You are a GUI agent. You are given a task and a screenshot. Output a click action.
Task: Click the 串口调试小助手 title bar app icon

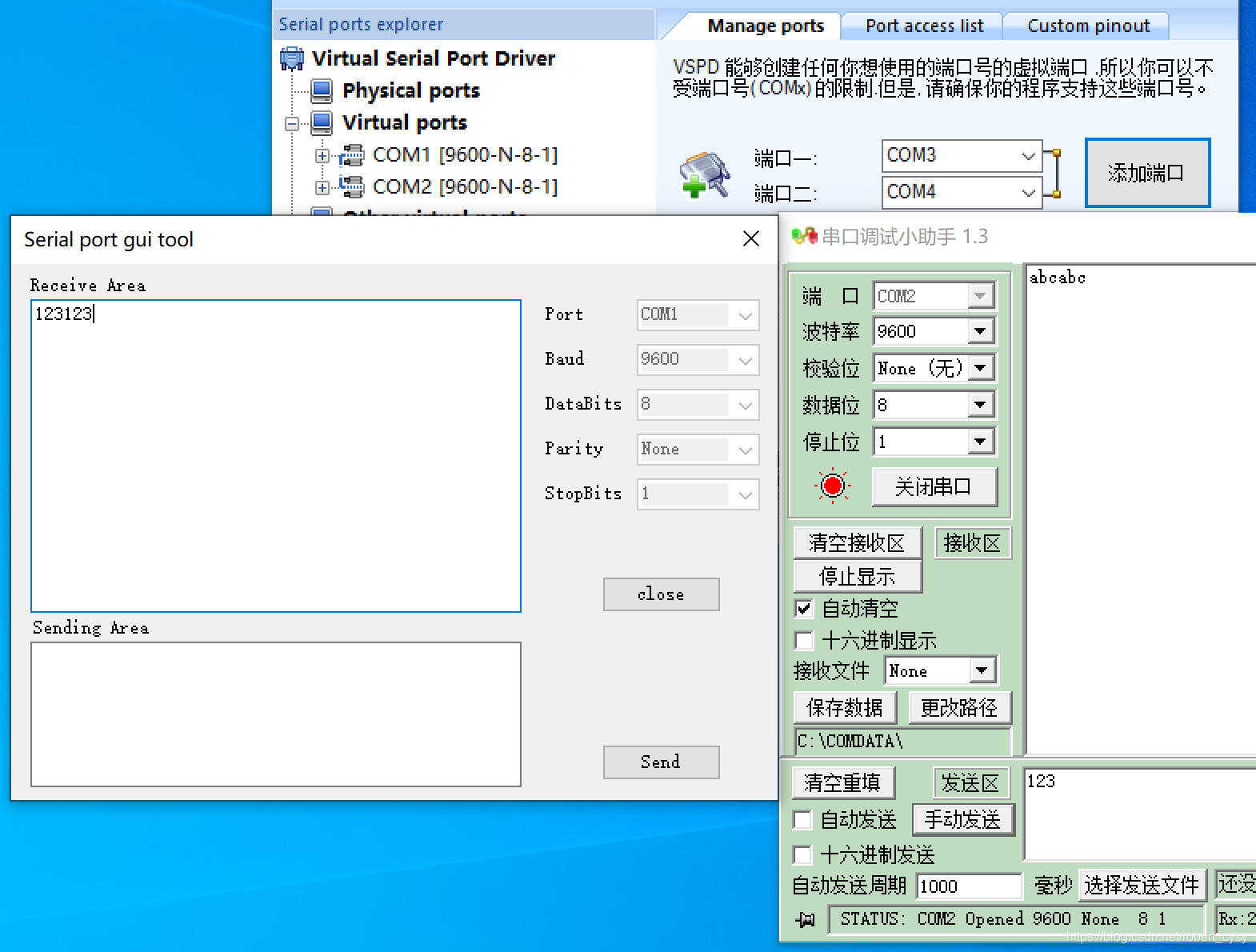tap(804, 237)
